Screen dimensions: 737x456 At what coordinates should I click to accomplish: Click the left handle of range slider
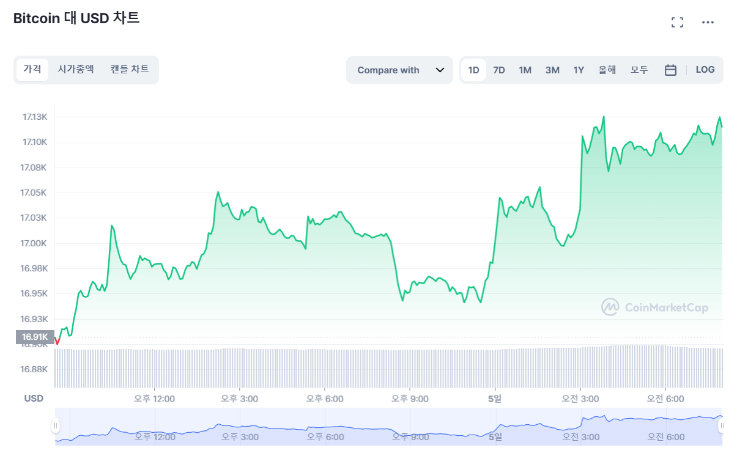tap(56, 426)
